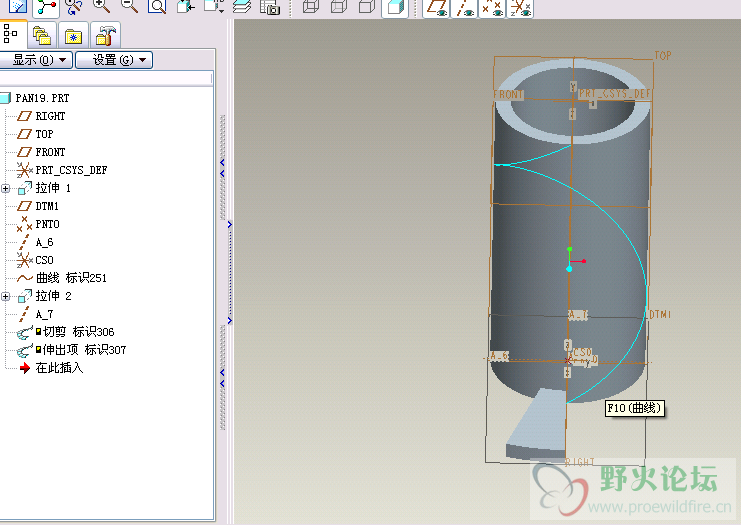Expand the 拉伸 2 feature node

tap(6, 296)
